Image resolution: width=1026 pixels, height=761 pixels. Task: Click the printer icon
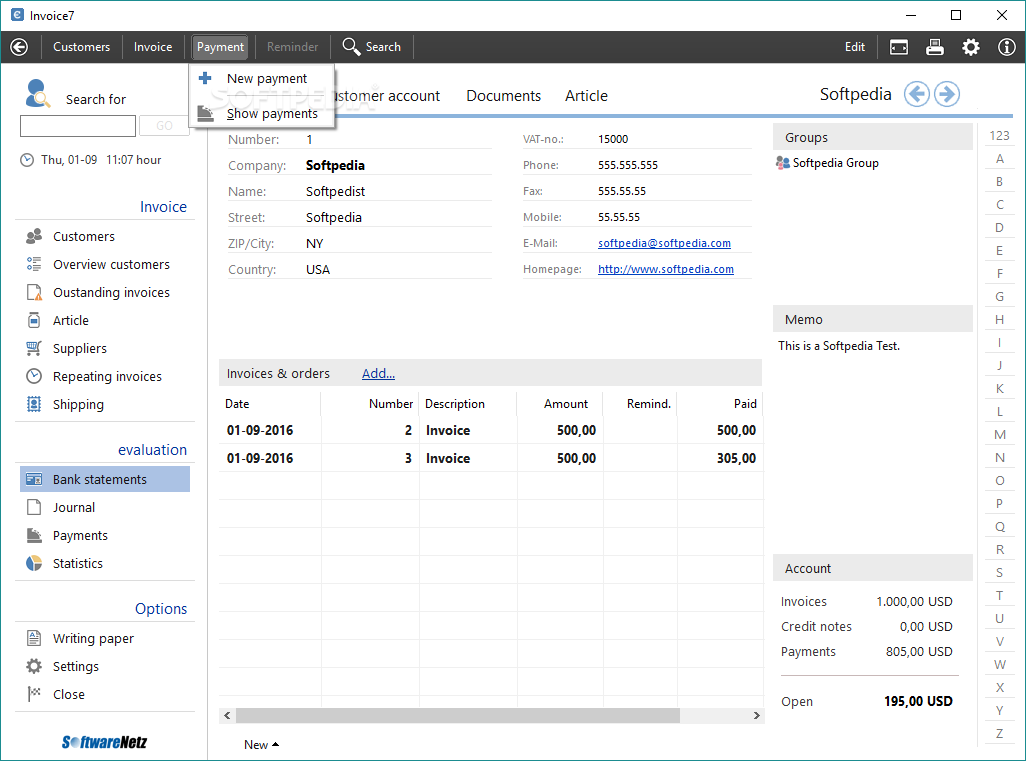click(x=934, y=47)
